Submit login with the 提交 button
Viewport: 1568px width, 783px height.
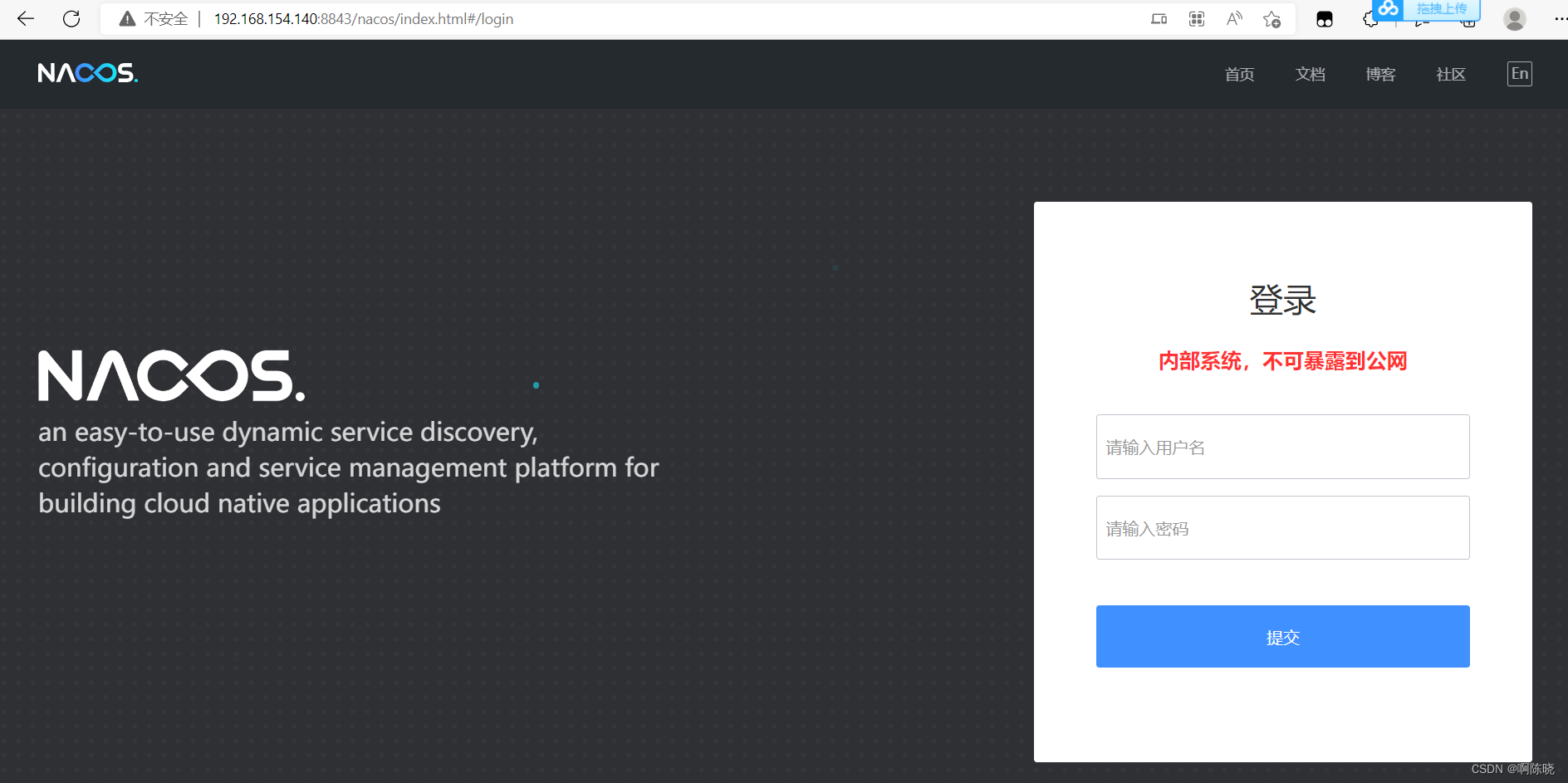pyautogui.click(x=1282, y=637)
